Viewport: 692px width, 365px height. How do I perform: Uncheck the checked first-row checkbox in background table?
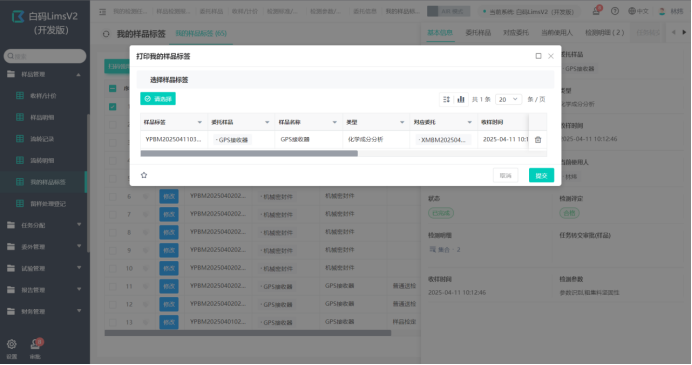pos(113,107)
